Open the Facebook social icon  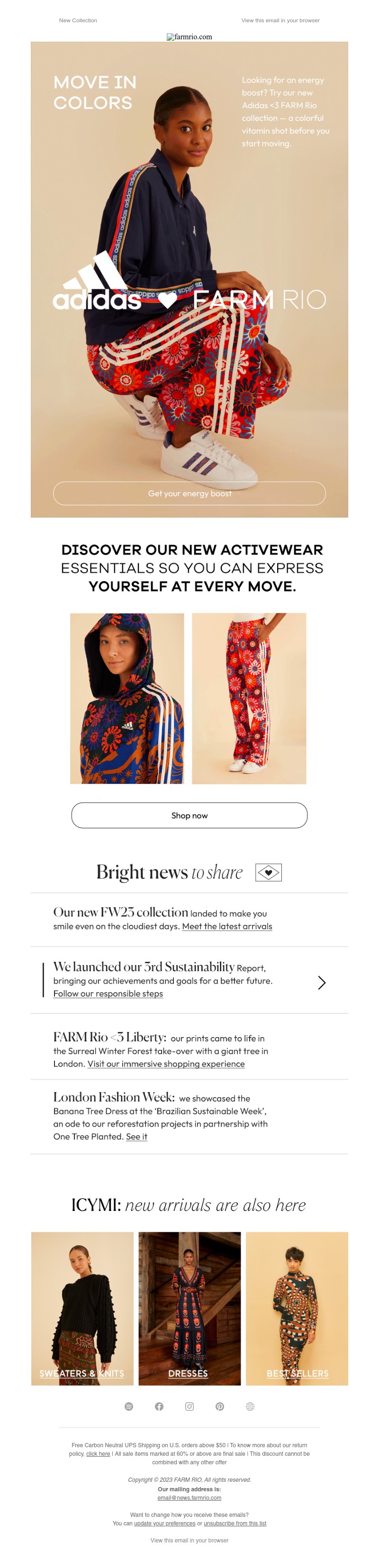click(159, 1406)
